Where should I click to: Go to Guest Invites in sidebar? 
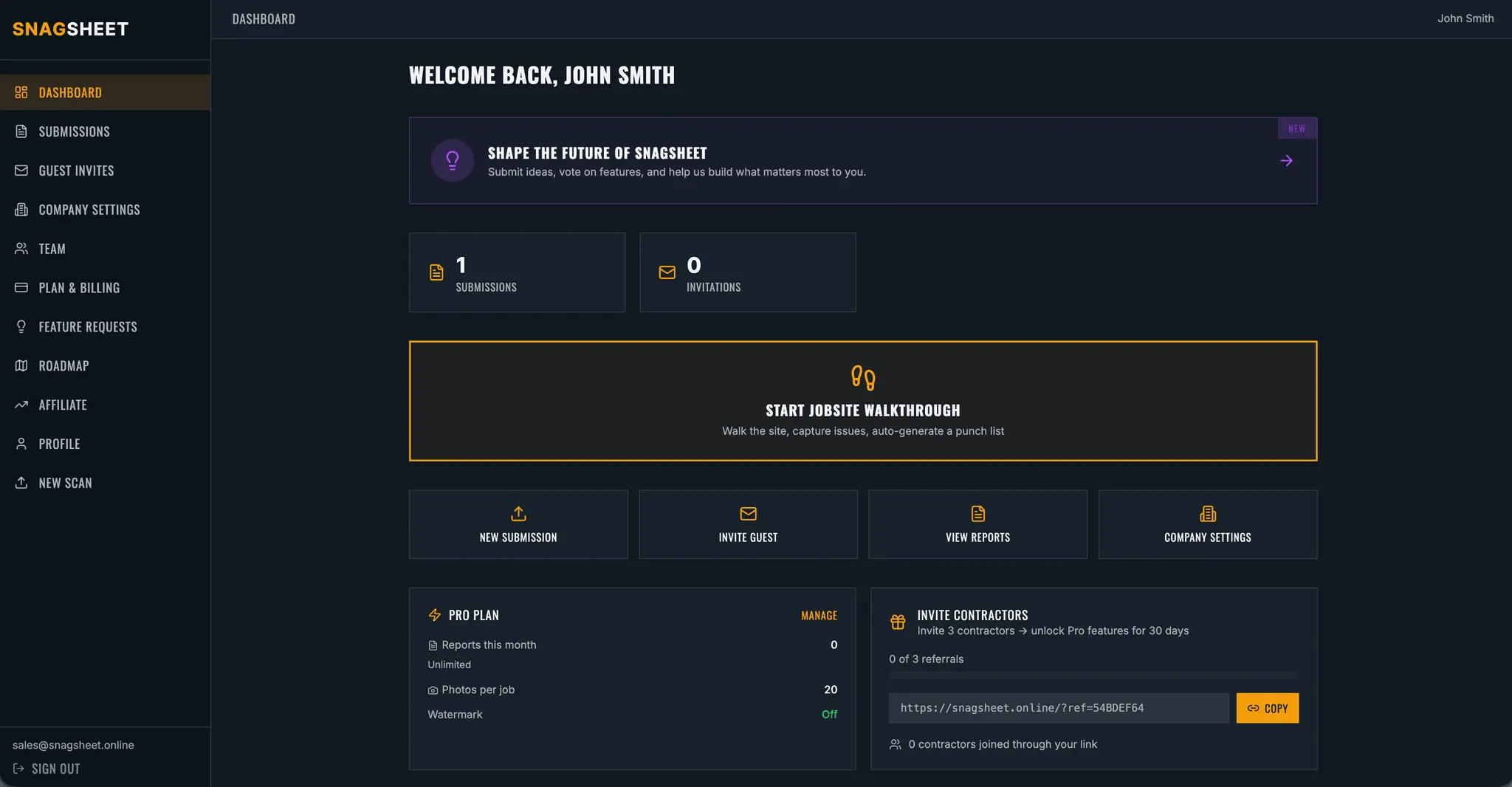click(x=105, y=171)
